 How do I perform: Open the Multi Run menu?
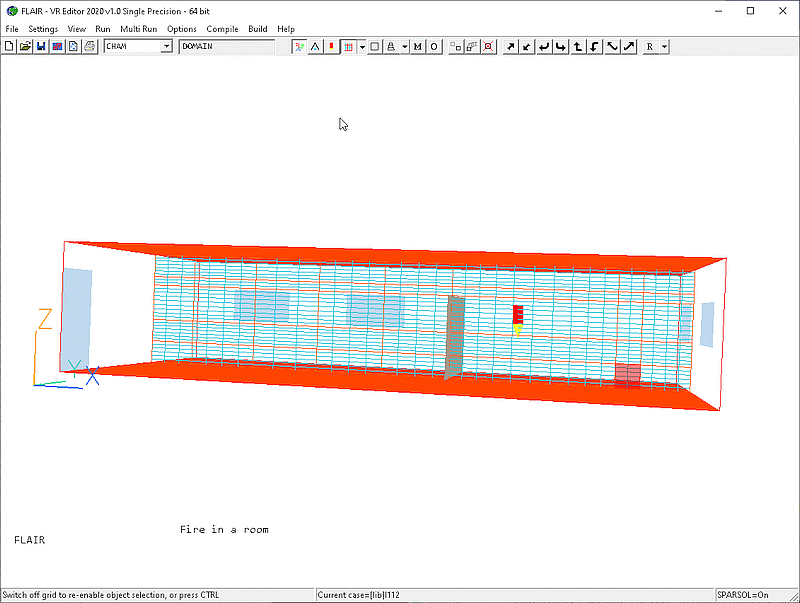point(138,29)
